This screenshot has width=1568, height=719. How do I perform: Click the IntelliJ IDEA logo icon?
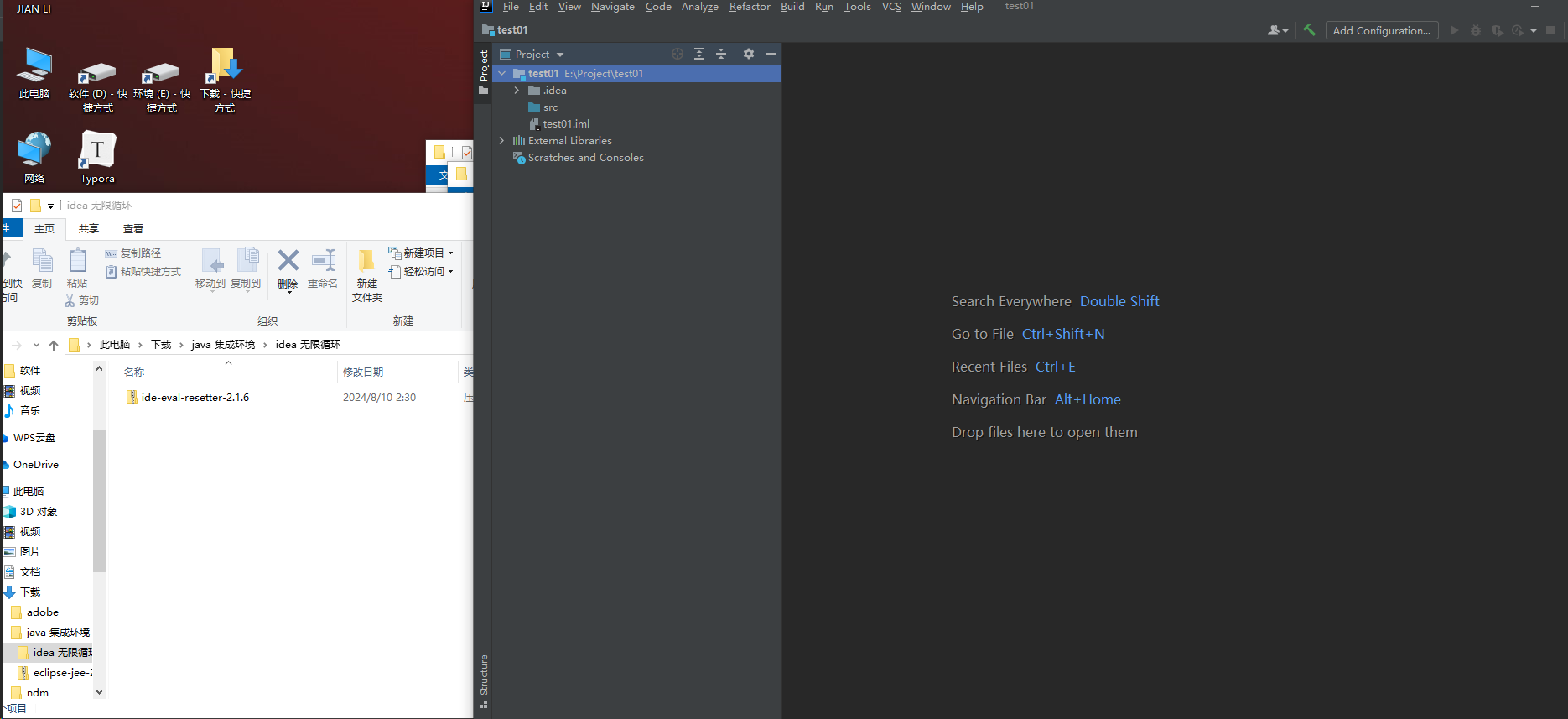(486, 7)
